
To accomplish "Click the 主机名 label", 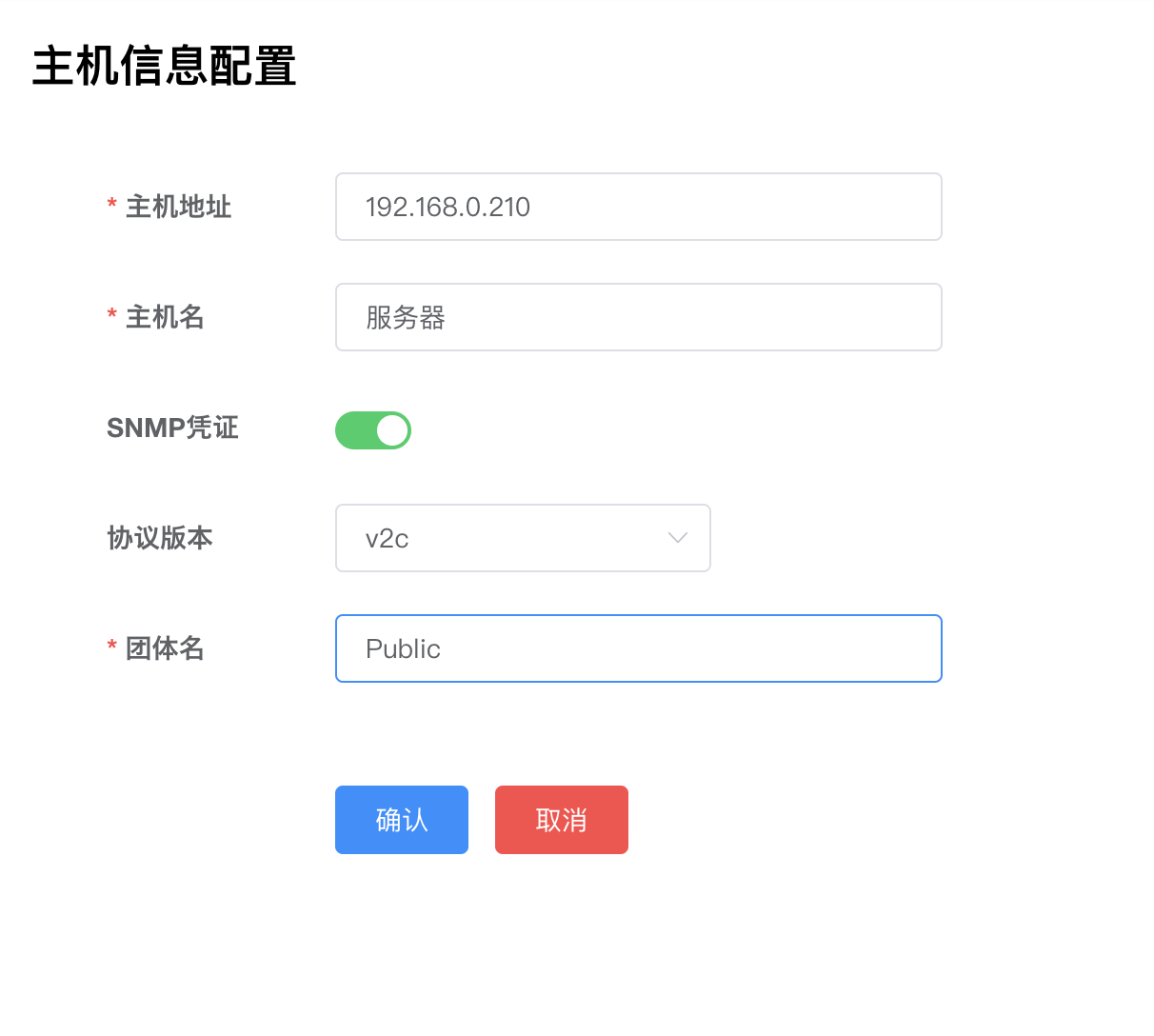I will [x=165, y=317].
